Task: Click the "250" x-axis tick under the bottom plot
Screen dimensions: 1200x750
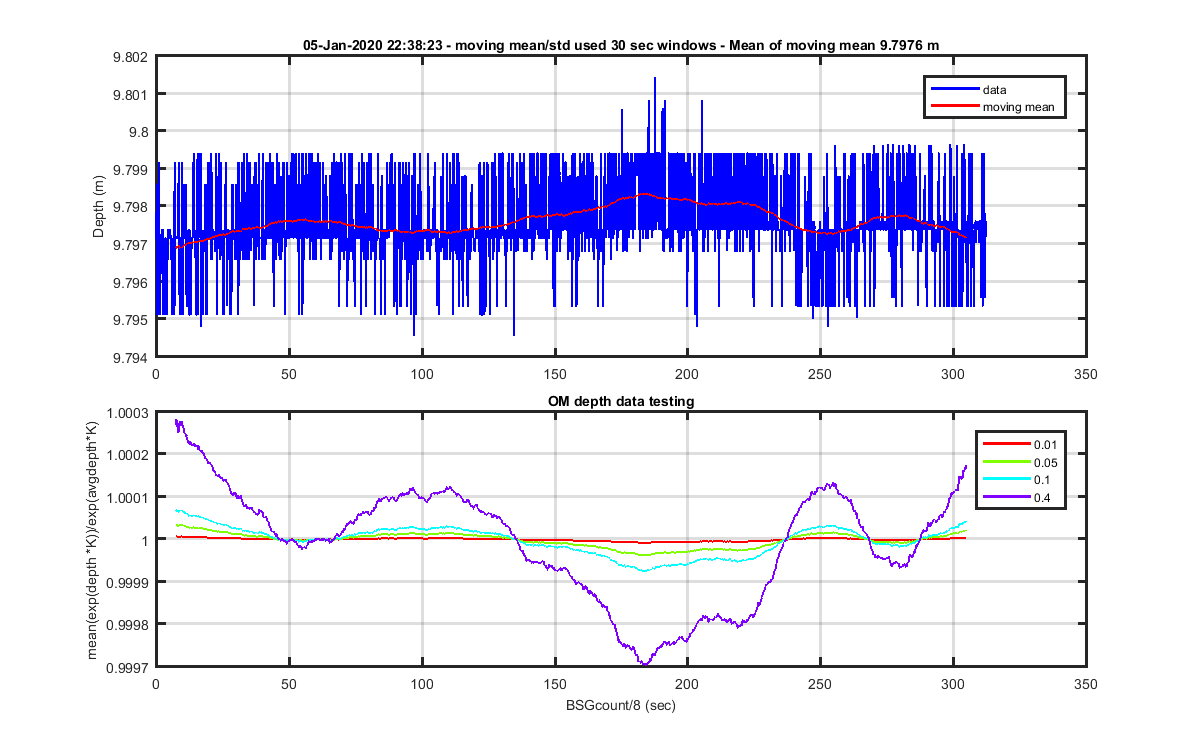Action: pos(820,685)
